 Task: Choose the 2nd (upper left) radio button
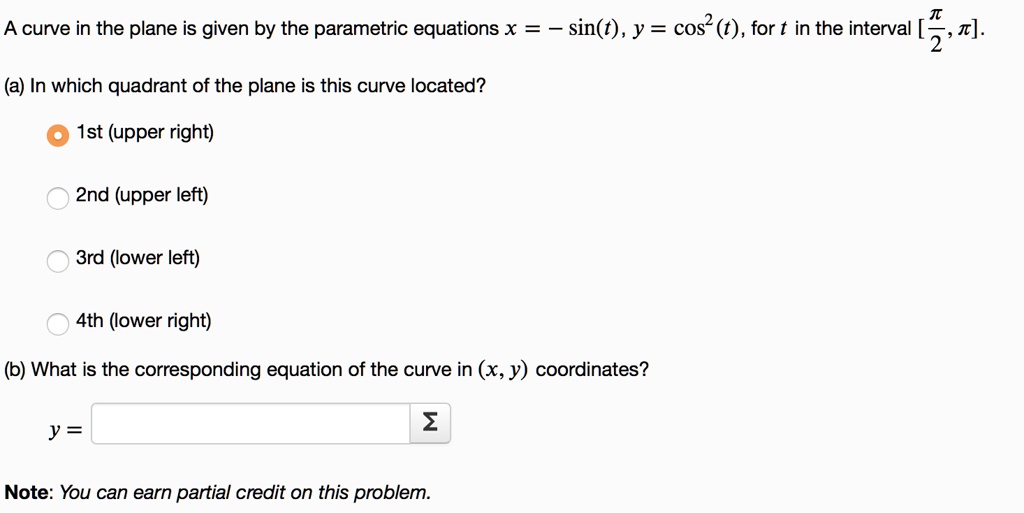[57, 198]
